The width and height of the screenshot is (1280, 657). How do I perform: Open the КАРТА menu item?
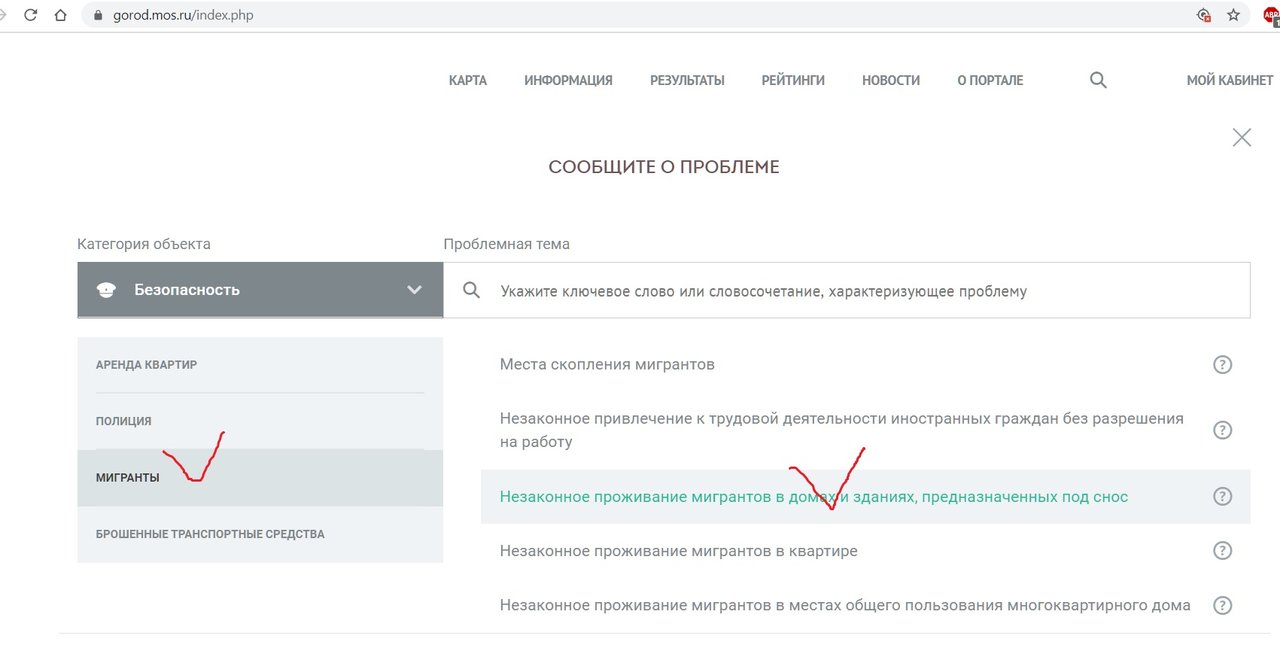468,80
